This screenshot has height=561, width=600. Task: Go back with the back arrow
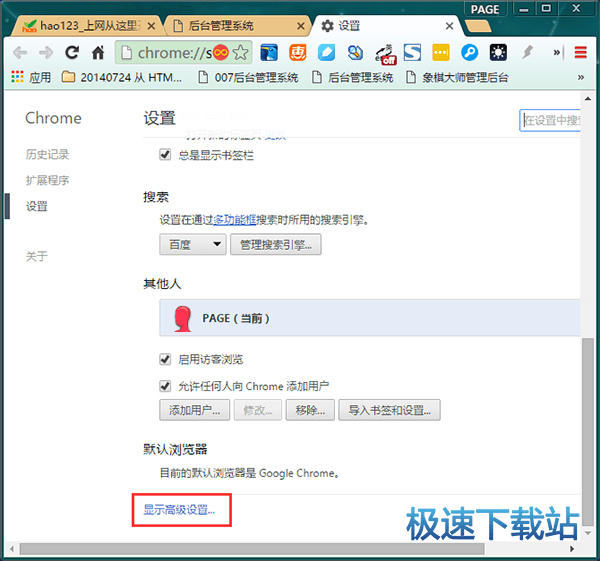tap(20, 52)
